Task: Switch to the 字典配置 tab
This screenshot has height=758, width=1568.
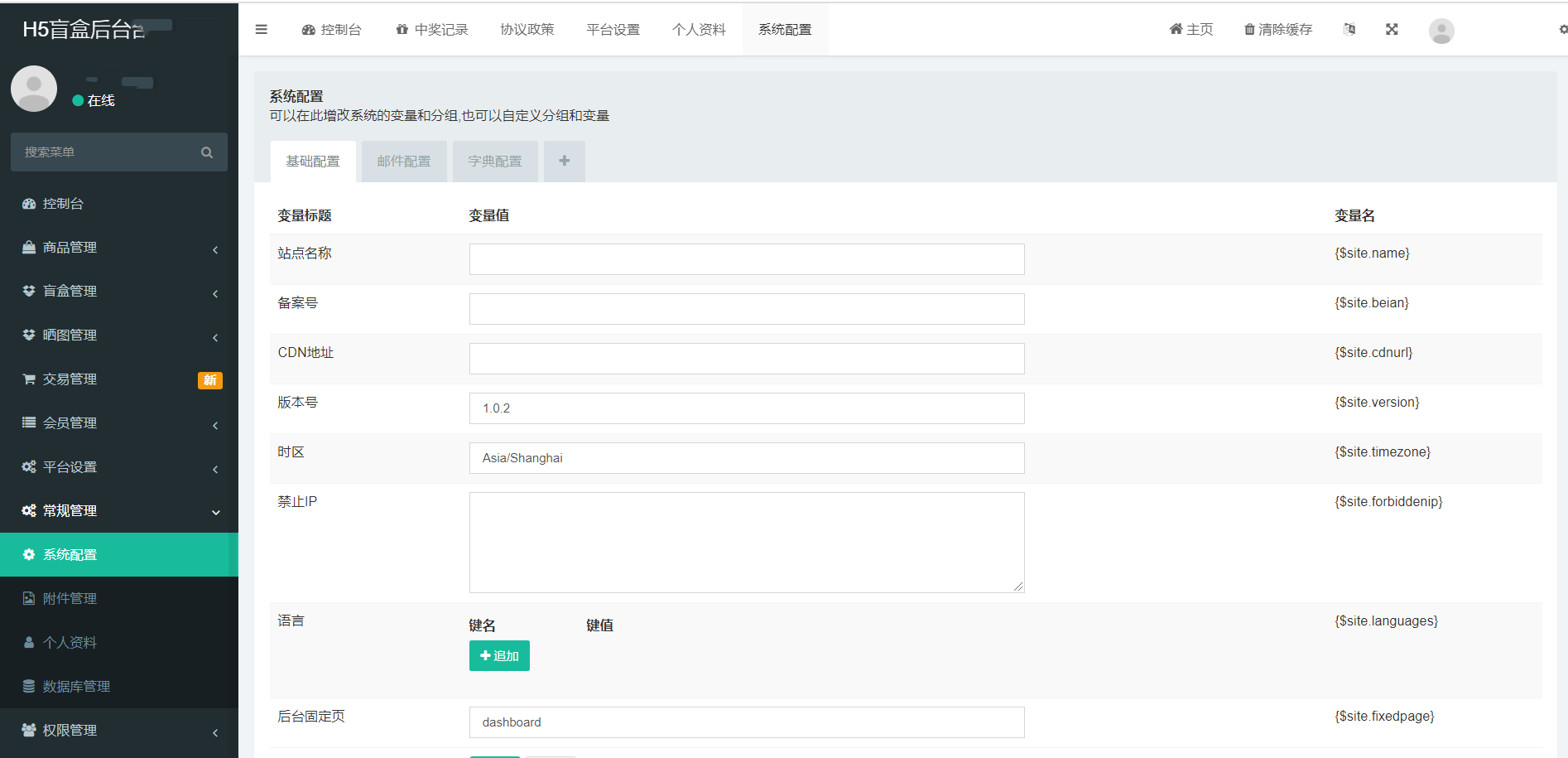Action: (495, 162)
